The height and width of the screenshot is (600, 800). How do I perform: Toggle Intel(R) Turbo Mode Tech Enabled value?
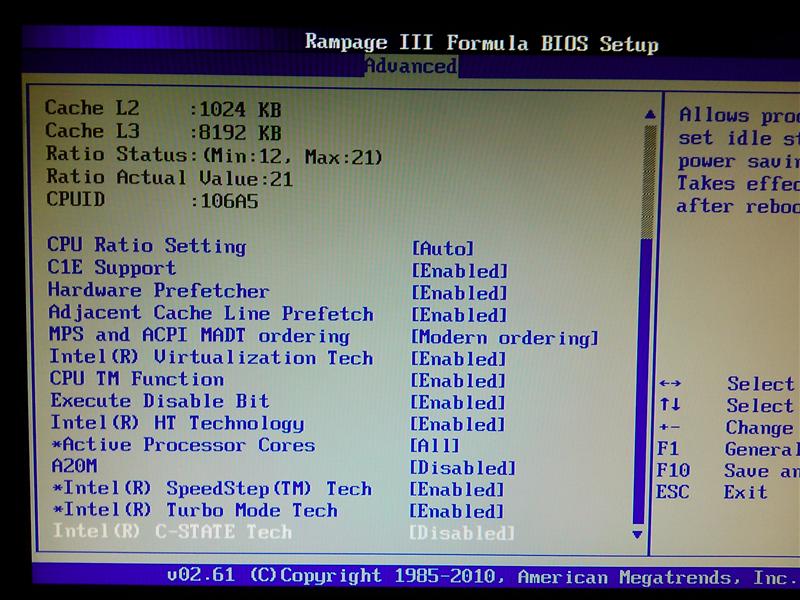click(458, 512)
